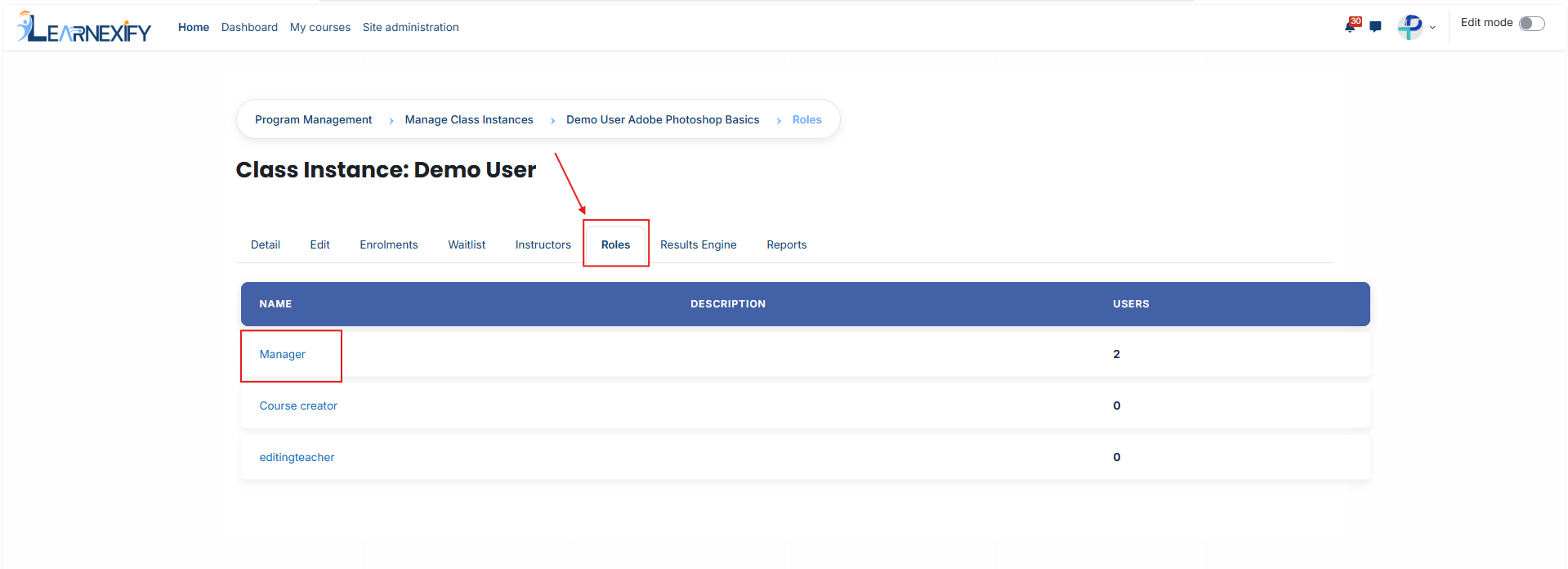Open the Enrolments tab
The image size is (1568, 569).
click(x=389, y=244)
